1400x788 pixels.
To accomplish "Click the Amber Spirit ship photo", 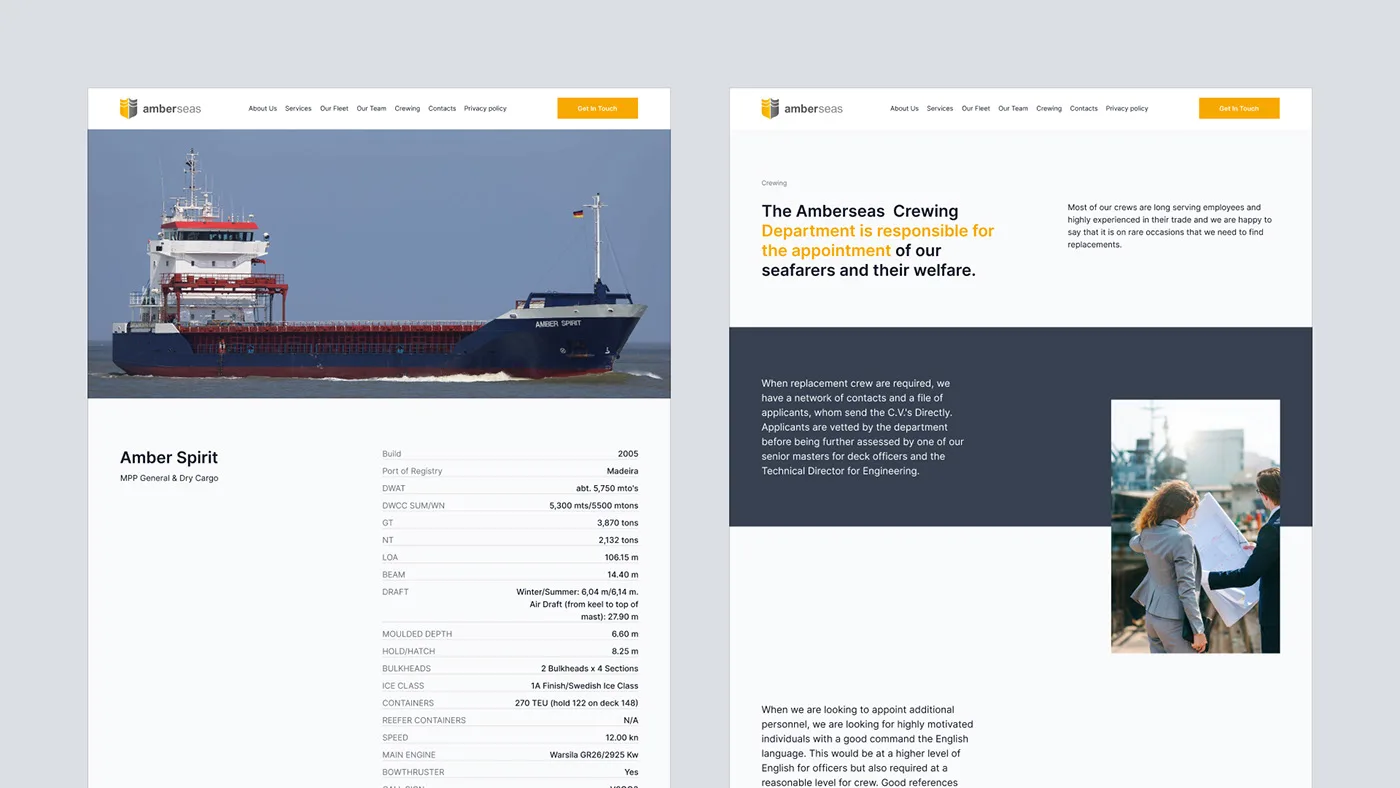I will tap(379, 264).
